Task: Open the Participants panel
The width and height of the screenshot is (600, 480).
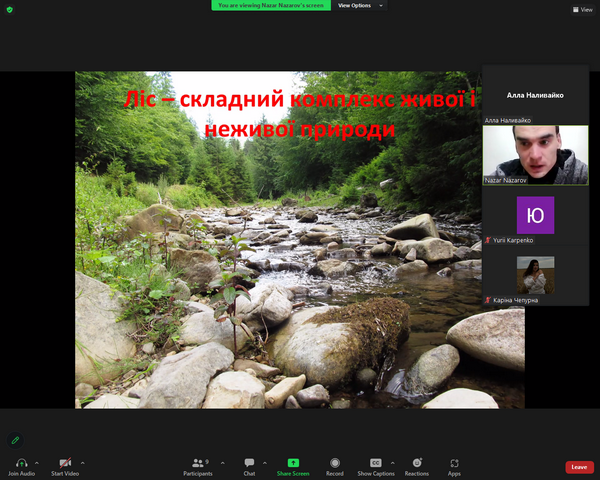Action: point(197,463)
